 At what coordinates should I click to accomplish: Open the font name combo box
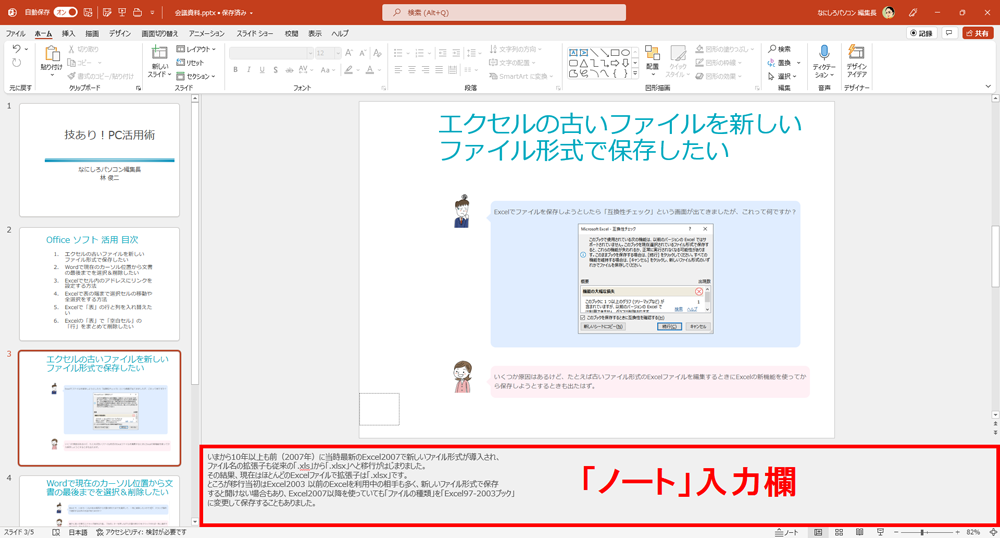(x=270, y=53)
